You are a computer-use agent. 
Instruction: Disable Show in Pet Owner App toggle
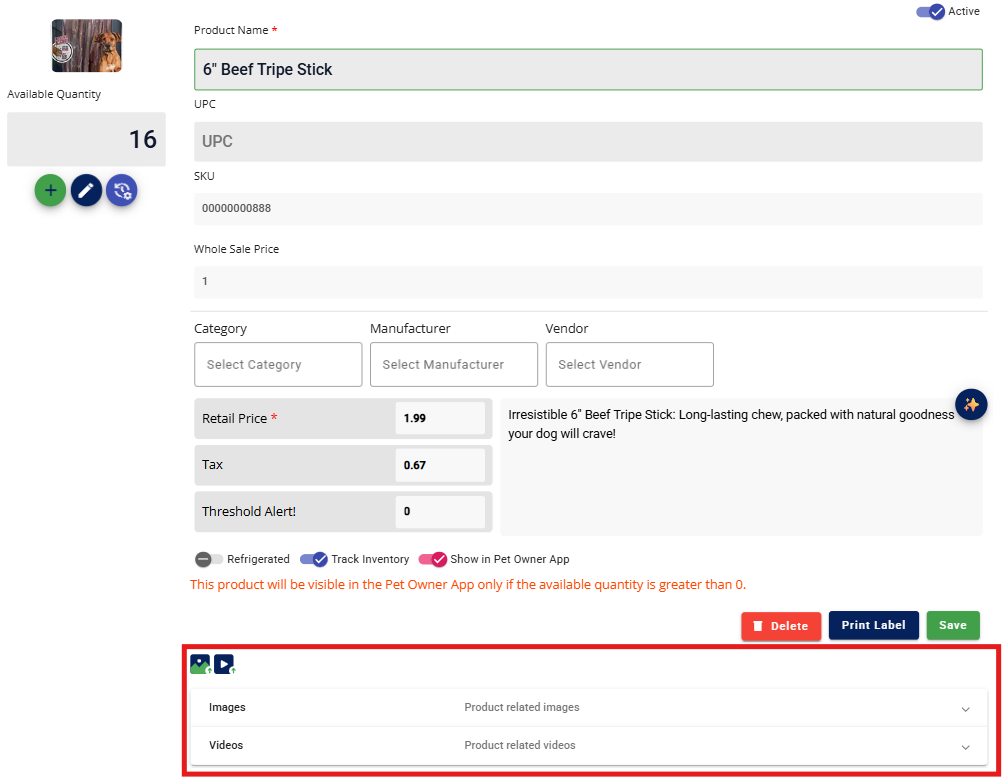[x=432, y=560]
